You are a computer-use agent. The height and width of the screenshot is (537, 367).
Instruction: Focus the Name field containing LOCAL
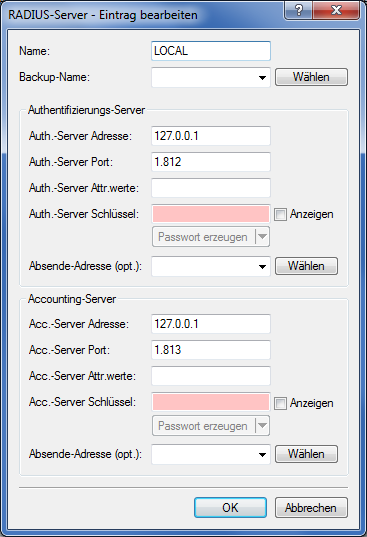point(211,51)
